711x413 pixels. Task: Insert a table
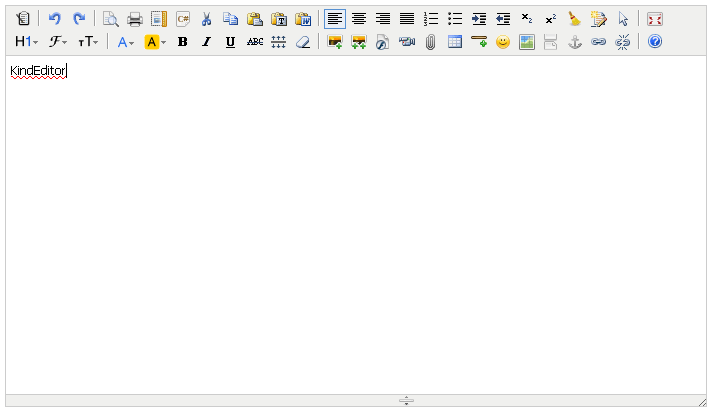click(x=455, y=42)
